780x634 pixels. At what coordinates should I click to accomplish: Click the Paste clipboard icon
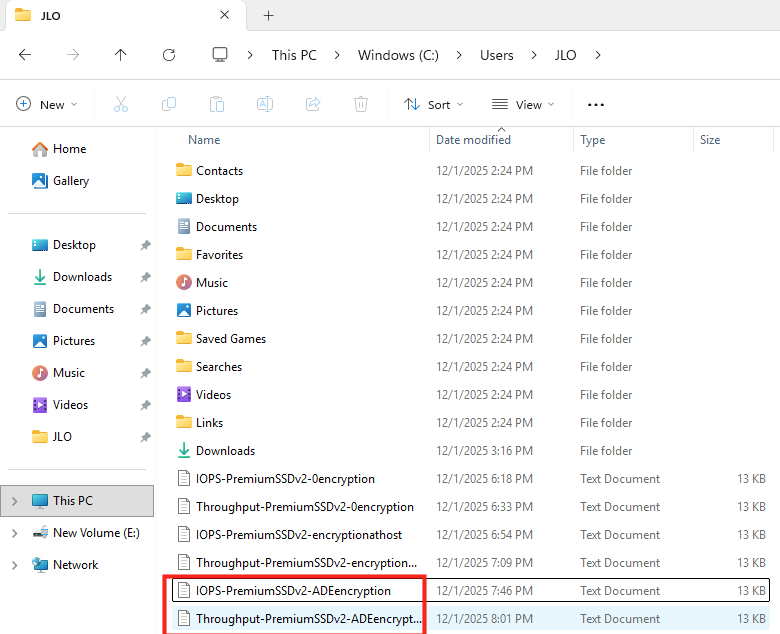pos(217,104)
